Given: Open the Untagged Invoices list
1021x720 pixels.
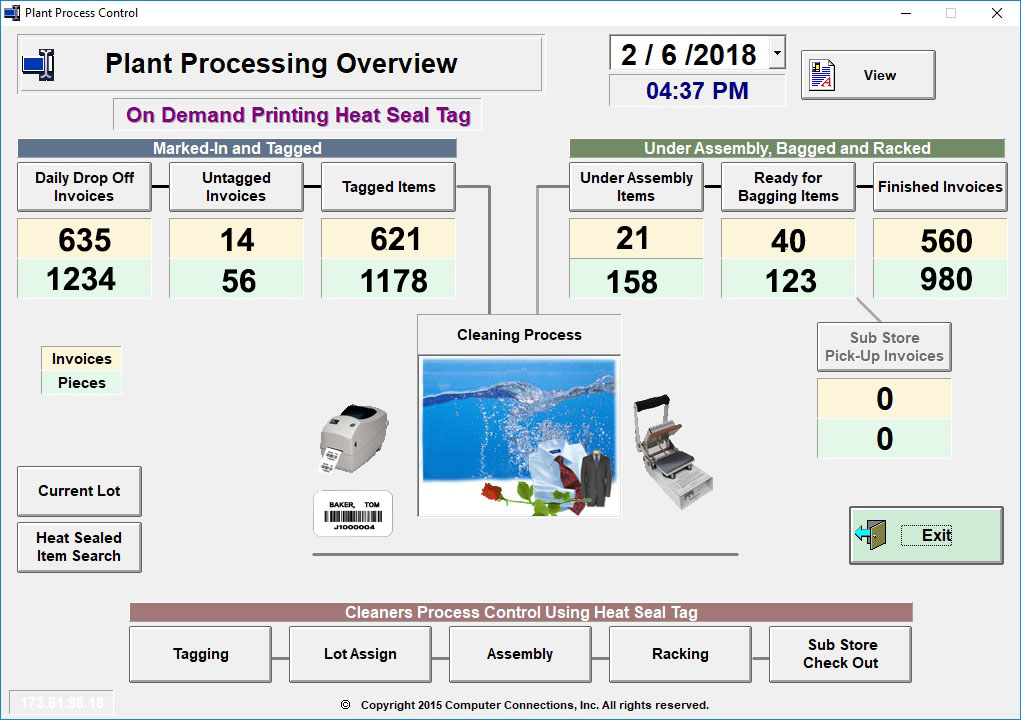Looking at the screenshot, I should (236, 187).
